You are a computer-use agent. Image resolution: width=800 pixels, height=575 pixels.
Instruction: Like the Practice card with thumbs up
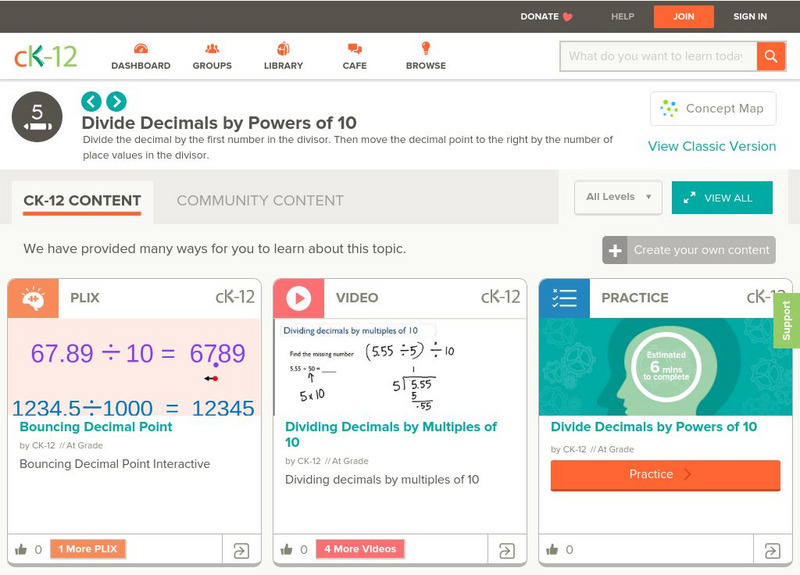pyautogui.click(x=552, y=549)
